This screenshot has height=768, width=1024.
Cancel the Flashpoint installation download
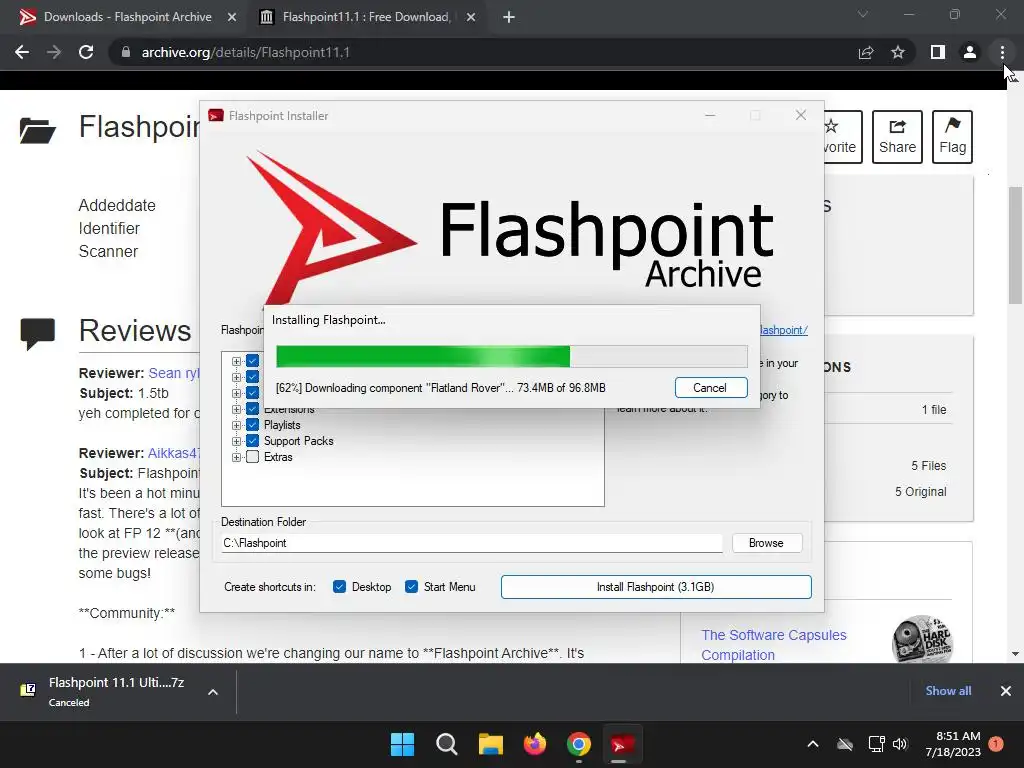point(711,388)
